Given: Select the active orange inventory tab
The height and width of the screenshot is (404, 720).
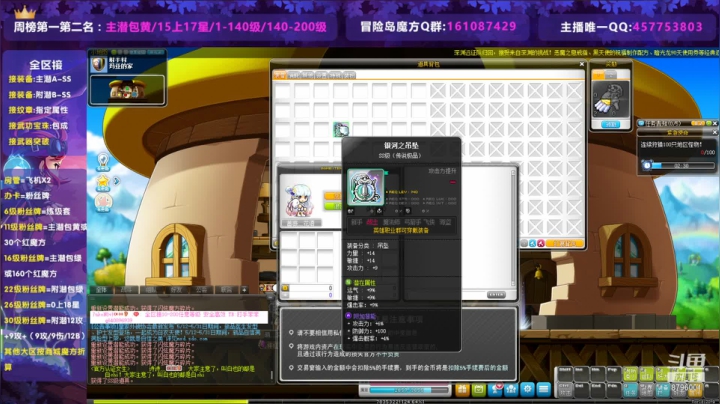Looking at the screenshot, I should click(280, 75).
